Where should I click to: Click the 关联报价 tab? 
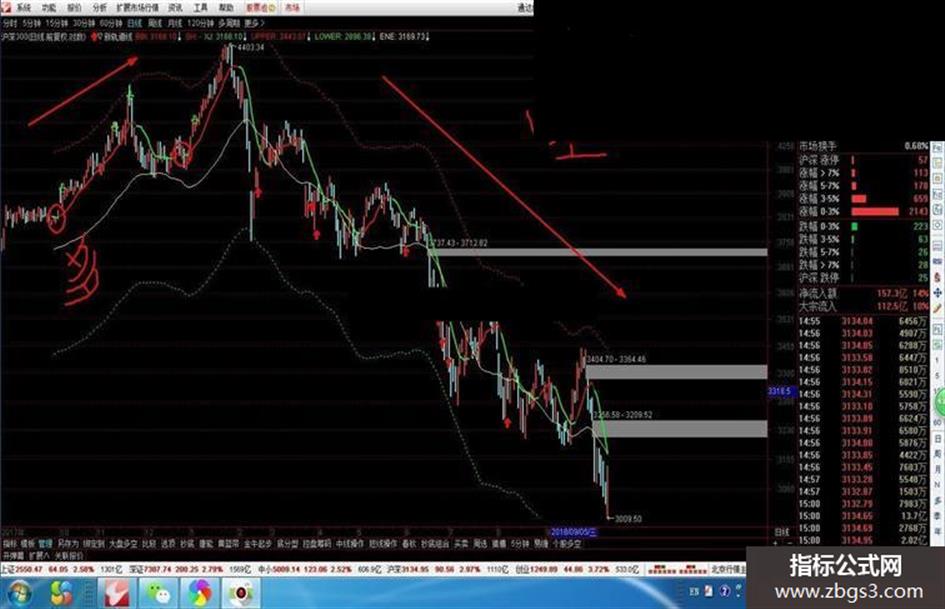[69, 555]
